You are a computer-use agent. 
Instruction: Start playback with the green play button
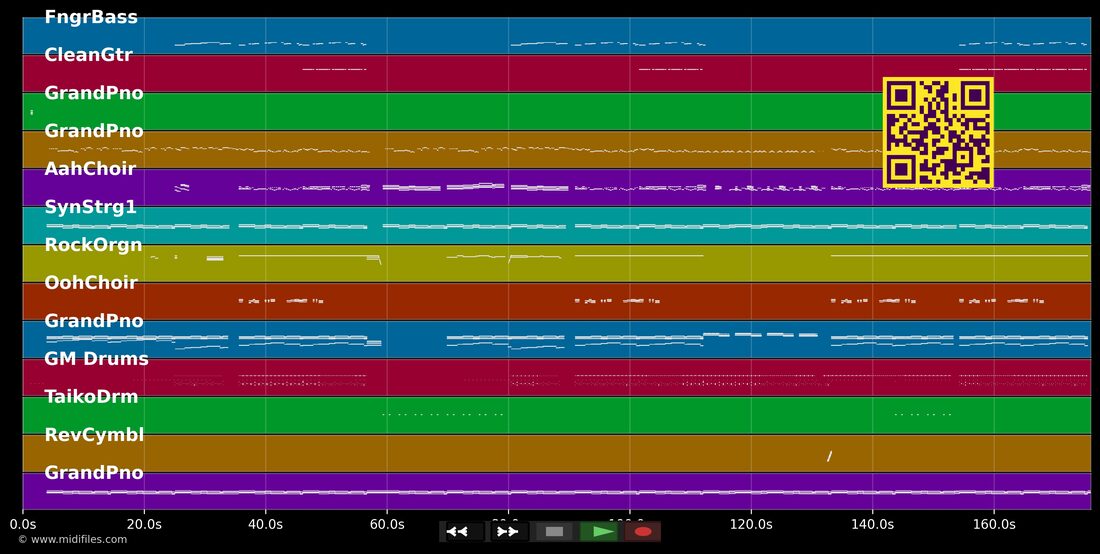click(599, 532)
